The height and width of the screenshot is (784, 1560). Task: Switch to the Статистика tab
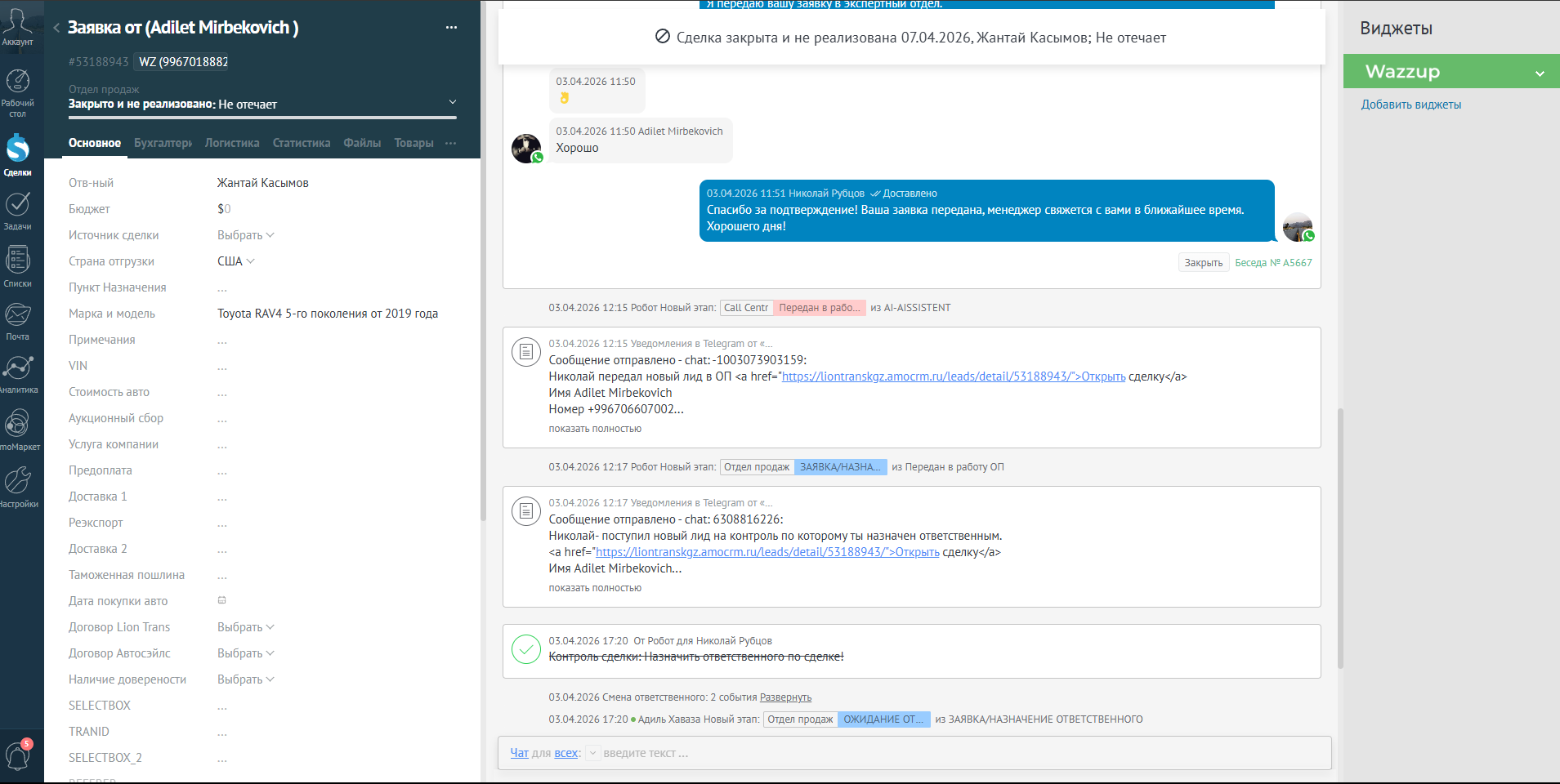(x=301, y=143)
